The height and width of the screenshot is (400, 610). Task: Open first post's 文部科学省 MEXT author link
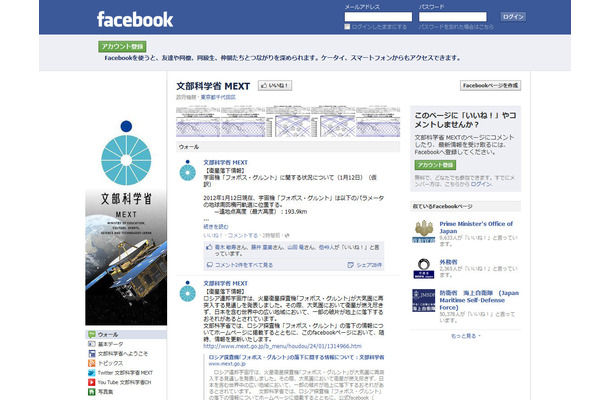point(225,163)
